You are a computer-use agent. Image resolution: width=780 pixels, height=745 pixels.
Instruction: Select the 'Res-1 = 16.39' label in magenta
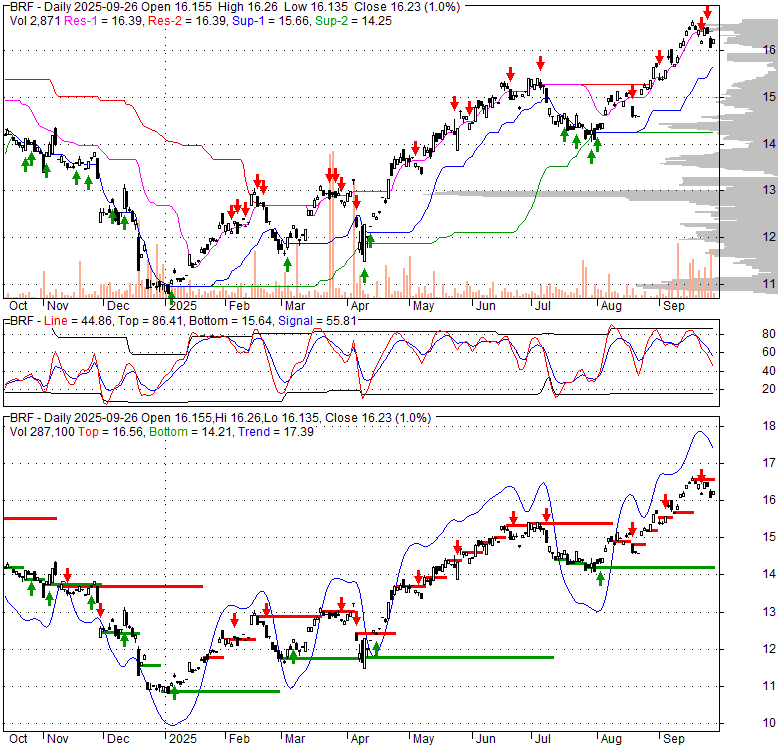104,21
